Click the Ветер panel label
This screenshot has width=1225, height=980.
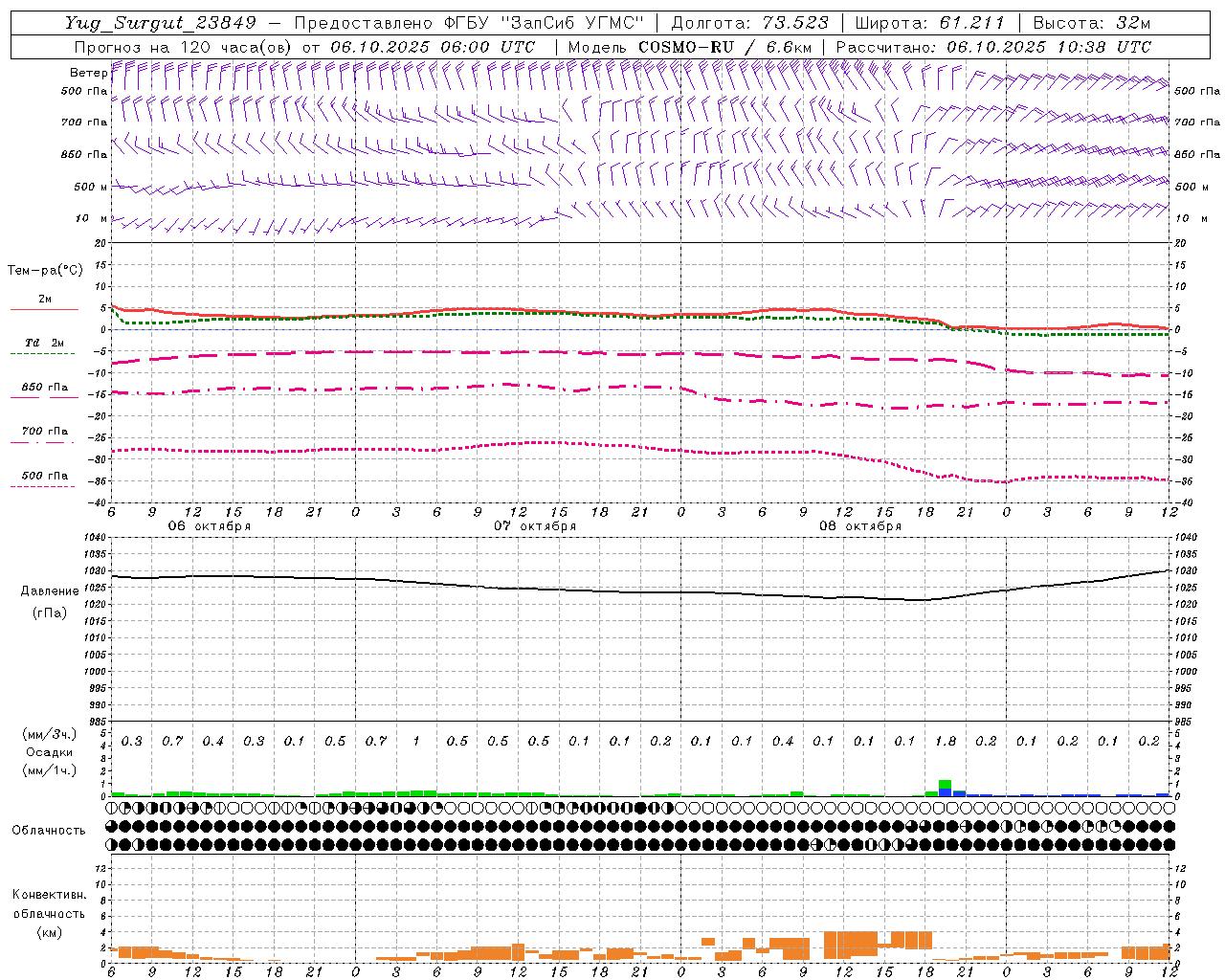[88, 73]
